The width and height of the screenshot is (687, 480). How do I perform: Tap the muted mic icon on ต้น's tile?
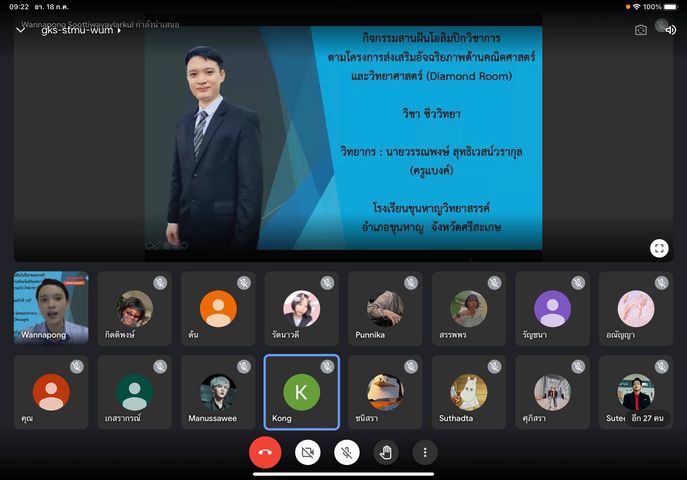click(244, 283)
